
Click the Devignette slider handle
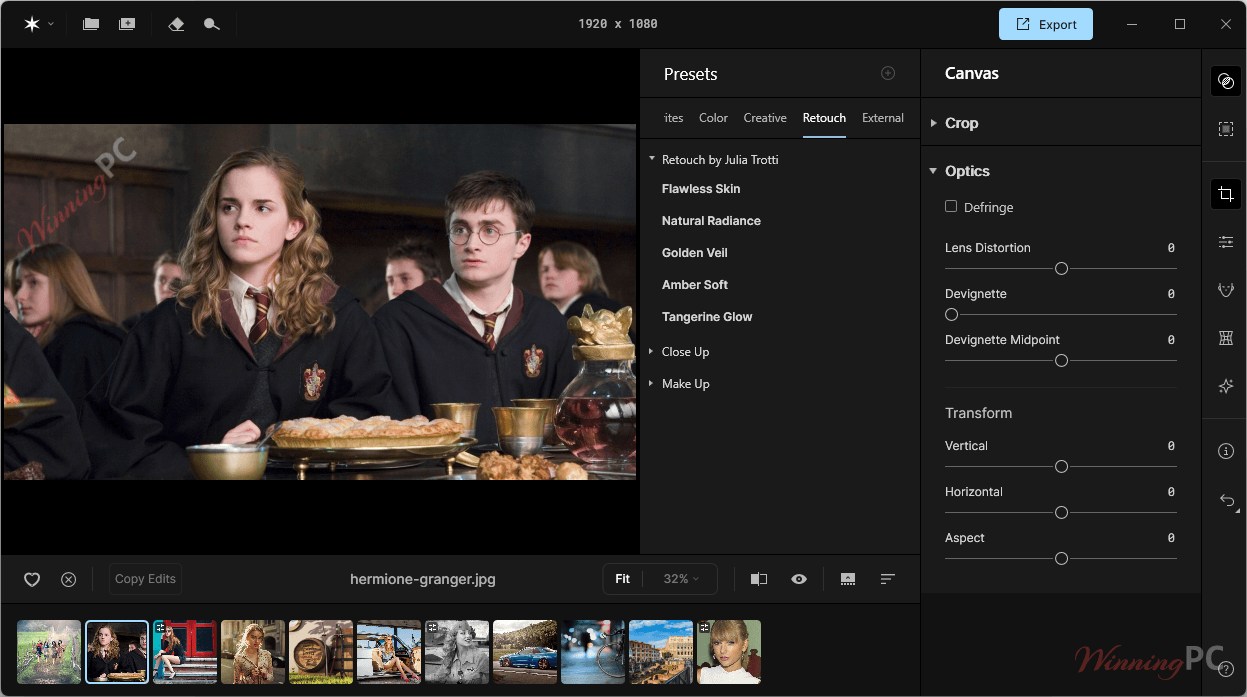pyautogui.click(x=951, y=315)
